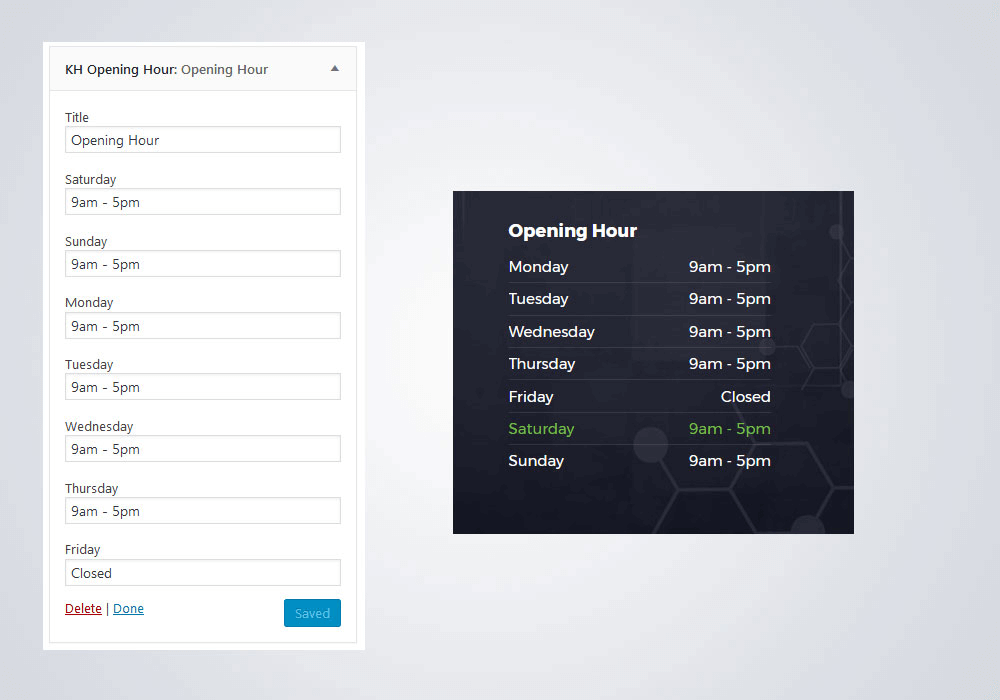Select the Sunday hours input
Image resolution: width=1000 pixels, height=700 pixels.
pyautogui.click(x=202, y=263)
